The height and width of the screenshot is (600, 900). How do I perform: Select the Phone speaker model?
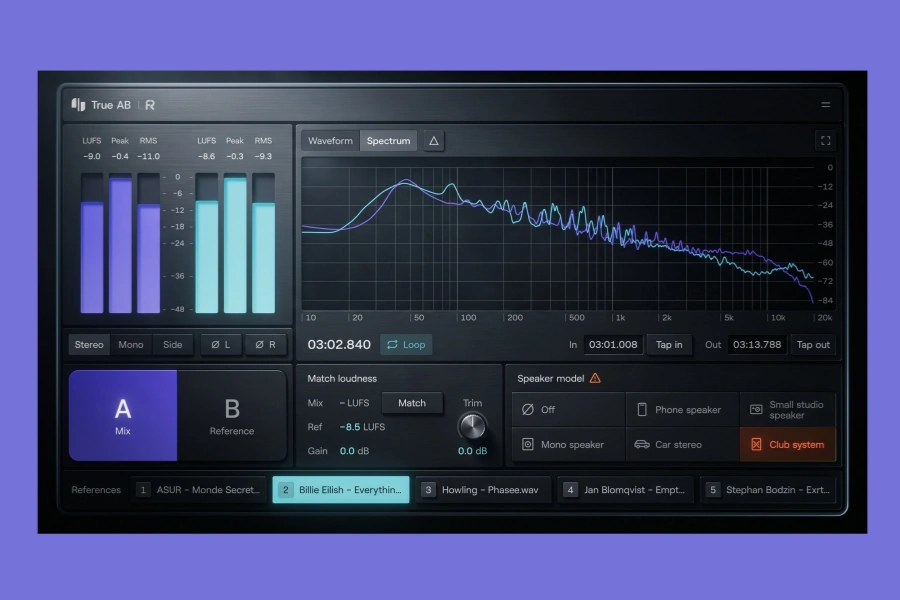tap(682, 409)
